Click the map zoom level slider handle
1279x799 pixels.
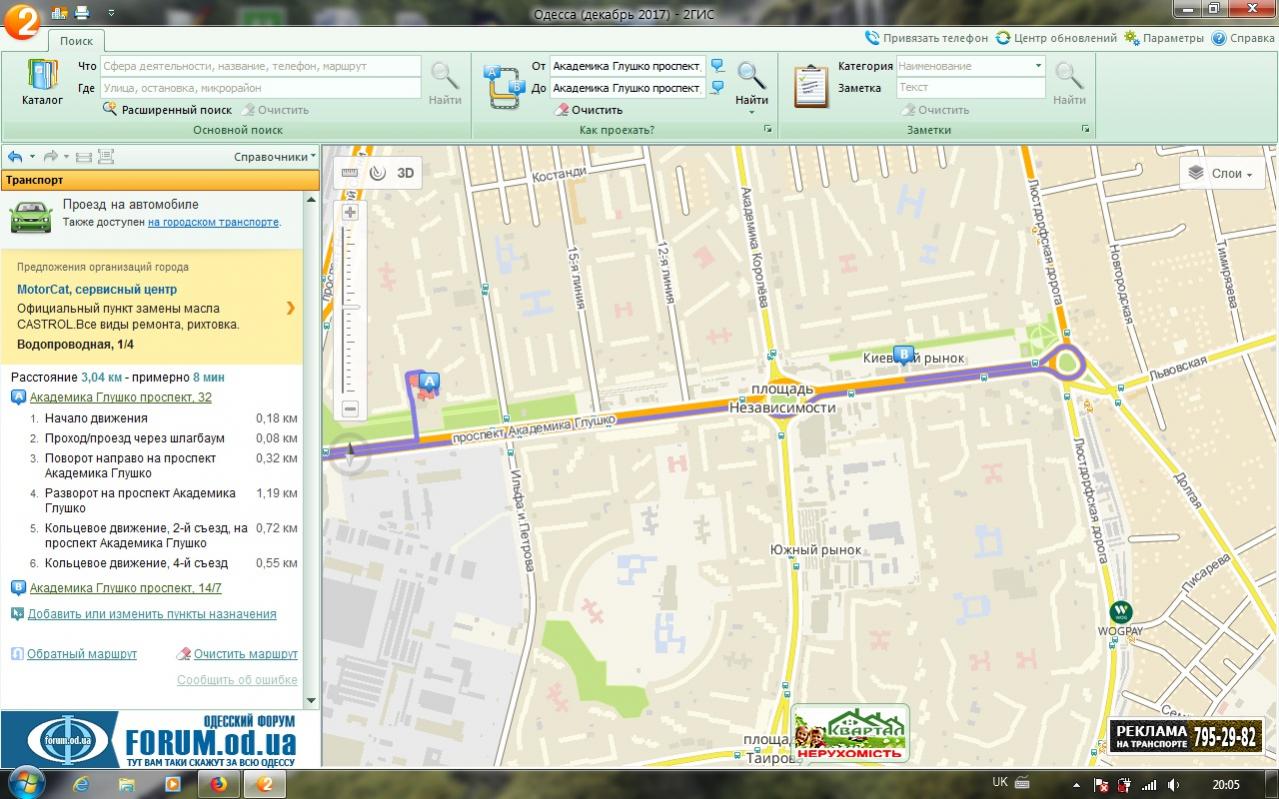pos(350,307)
